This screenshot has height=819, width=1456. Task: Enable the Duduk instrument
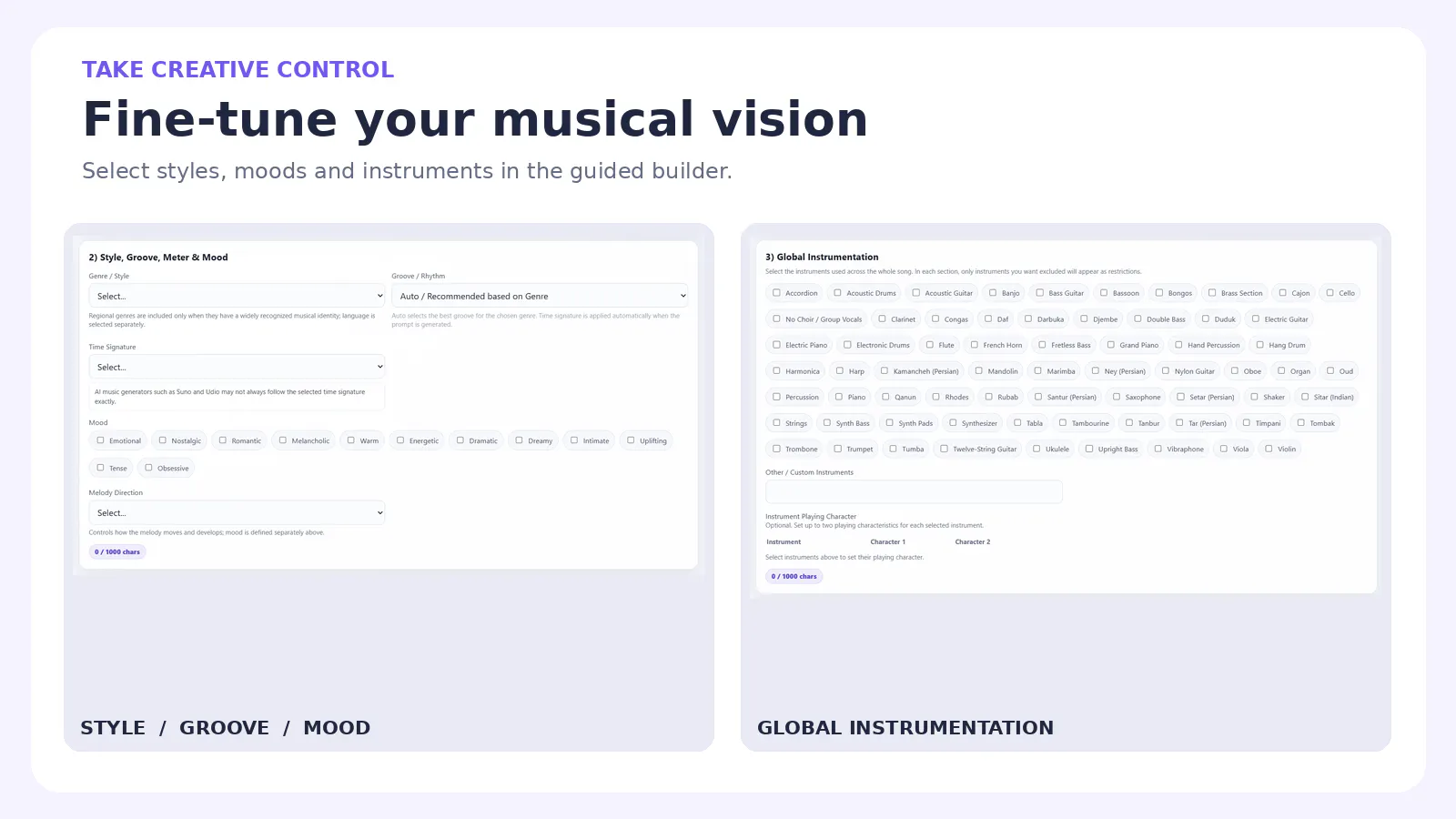pyautogui.click(x=1206, y=318)
